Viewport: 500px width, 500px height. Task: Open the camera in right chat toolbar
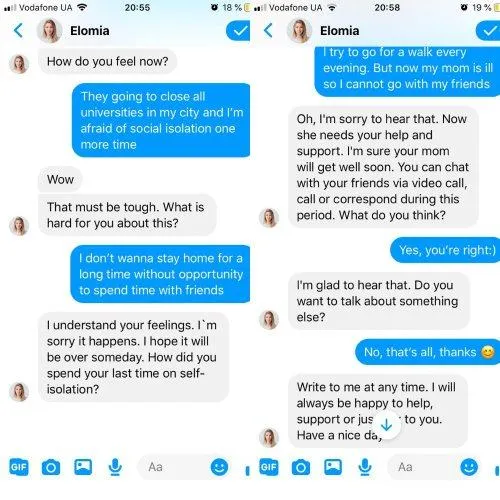point(301,467)
